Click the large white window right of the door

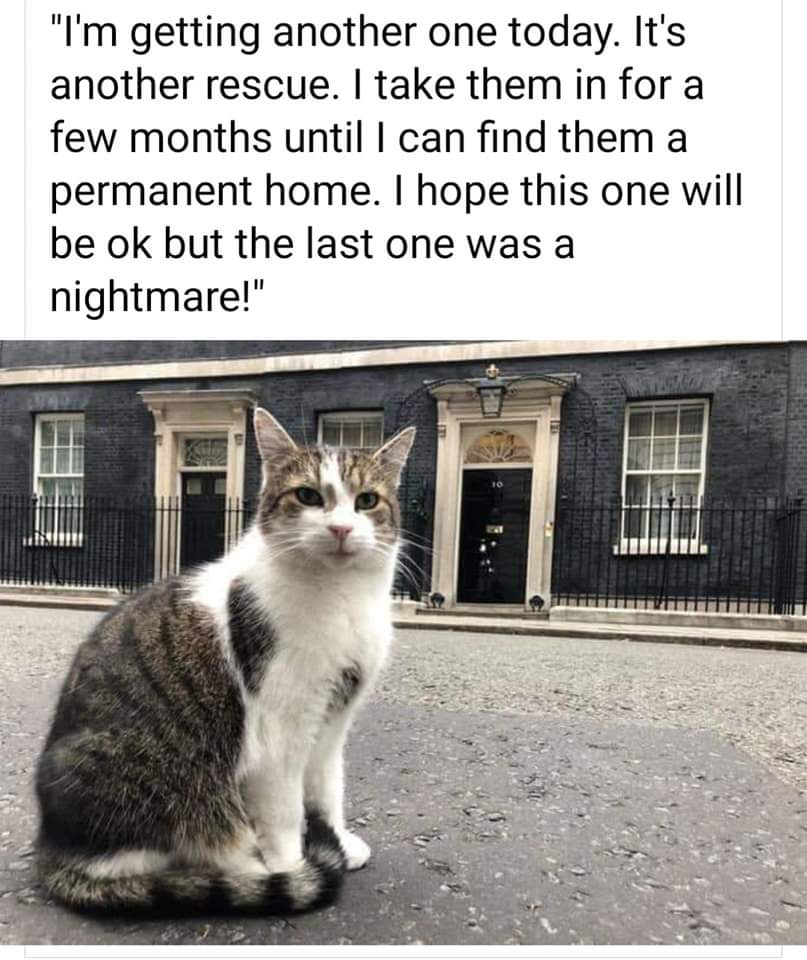(664, 478)
